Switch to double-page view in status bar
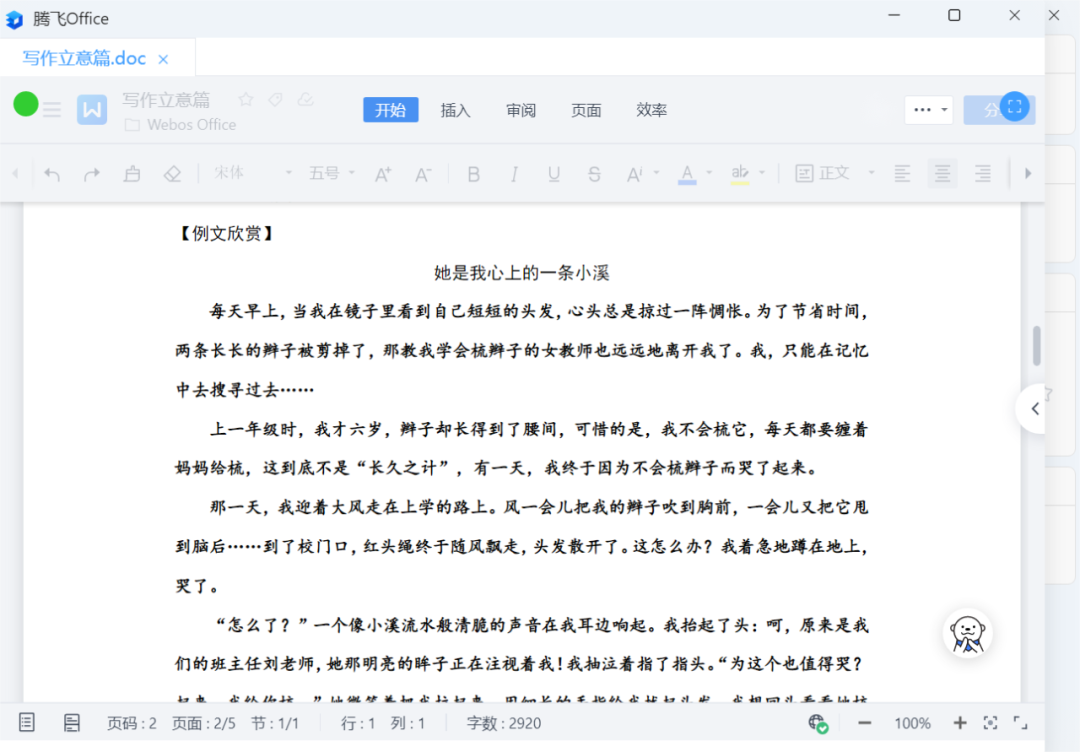 [72, 722]
